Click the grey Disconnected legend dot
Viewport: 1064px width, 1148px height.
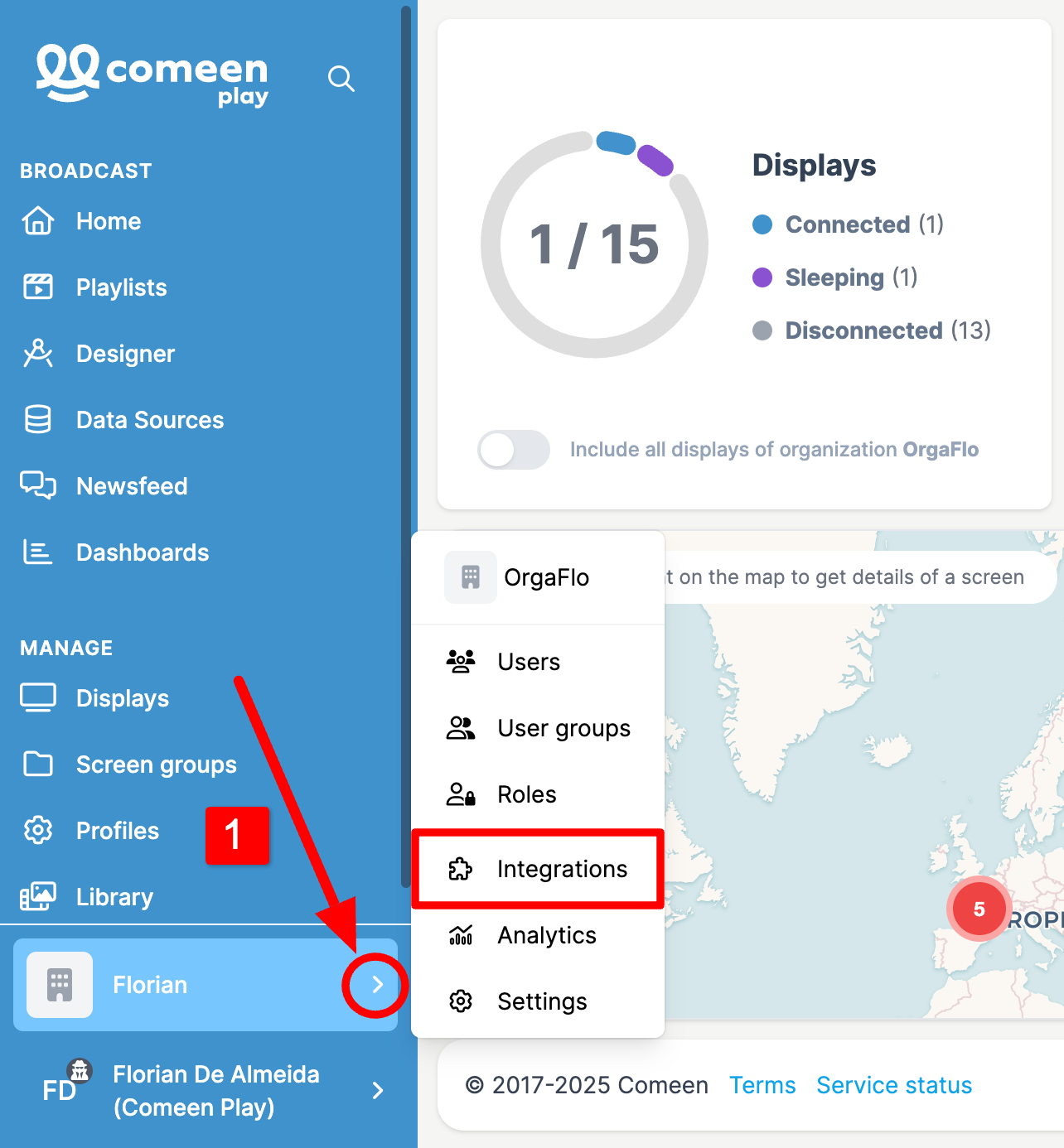pos(762,330)
